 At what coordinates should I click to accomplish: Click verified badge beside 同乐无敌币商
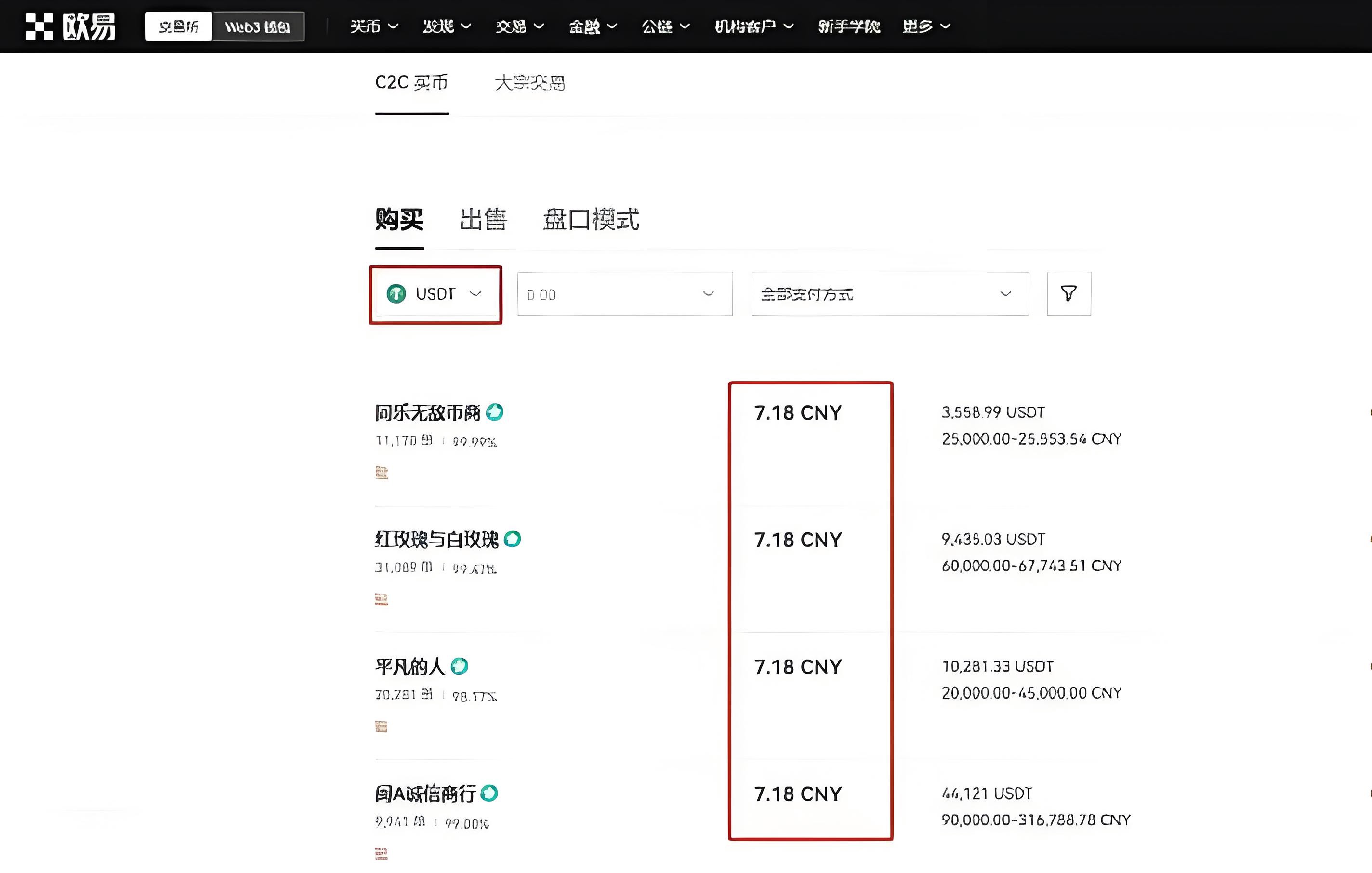495,412
